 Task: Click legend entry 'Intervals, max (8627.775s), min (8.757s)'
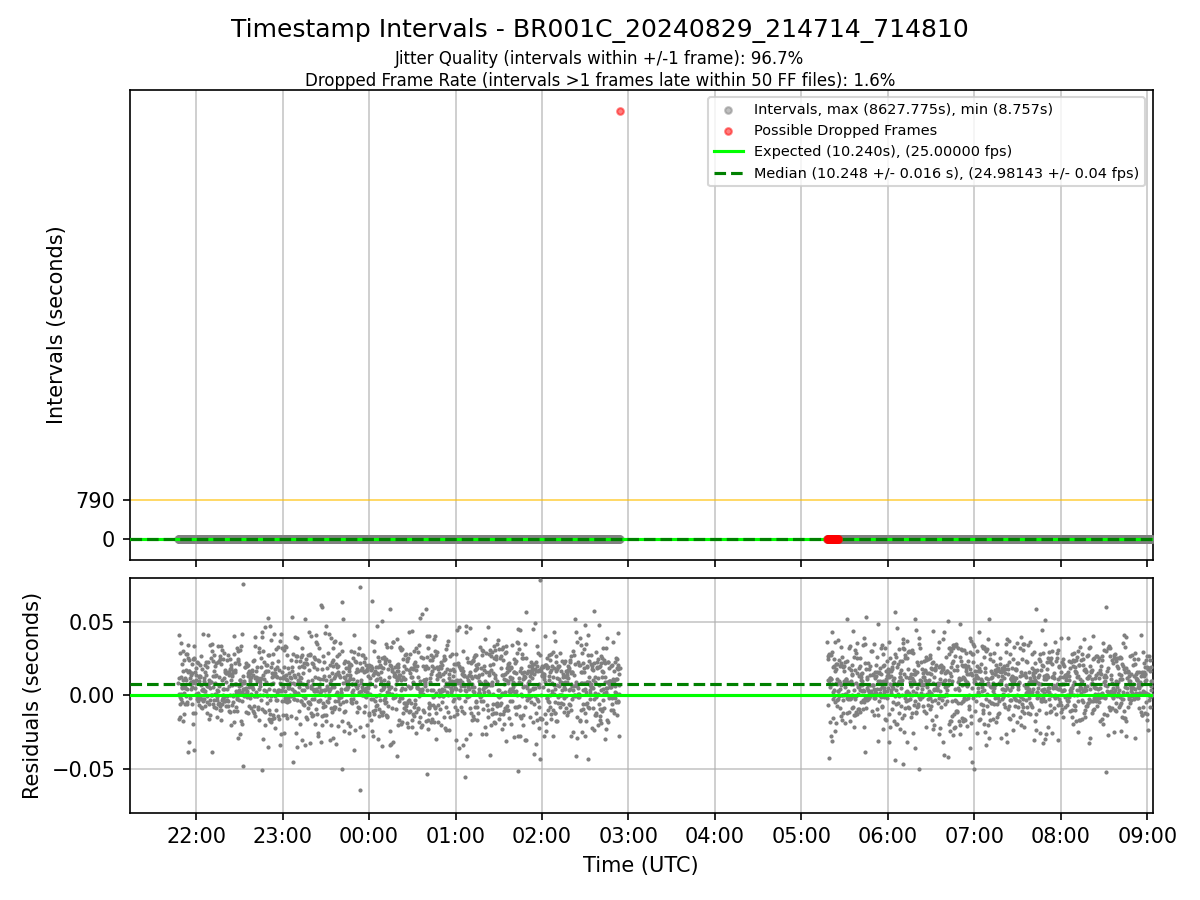[903, 109]
